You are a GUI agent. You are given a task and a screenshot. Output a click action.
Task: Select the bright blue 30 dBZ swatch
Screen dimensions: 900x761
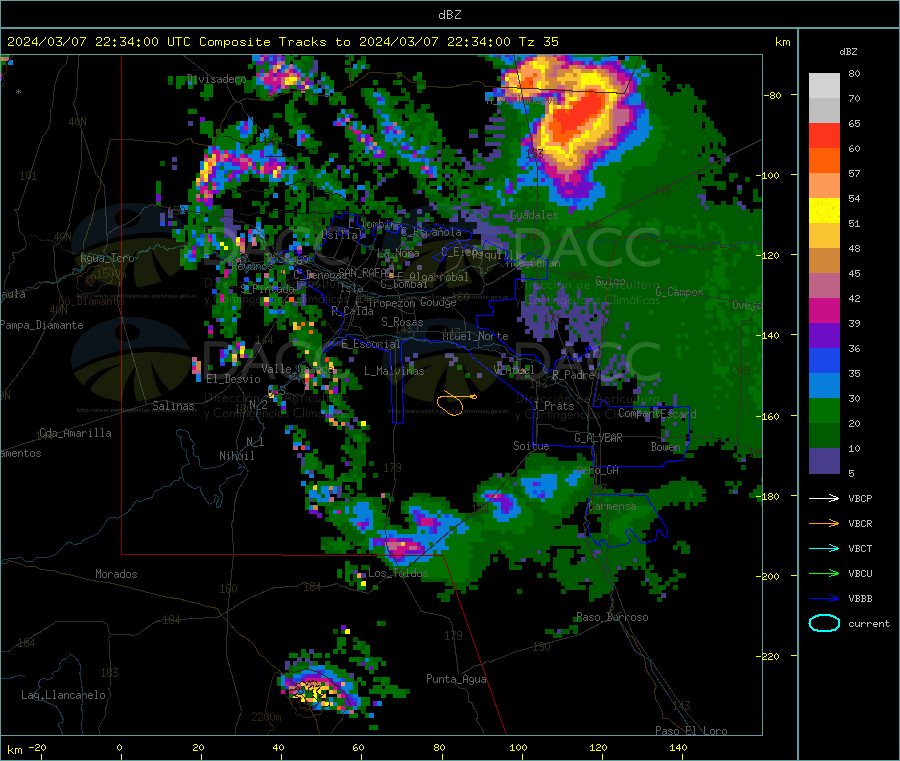(824, 386)
